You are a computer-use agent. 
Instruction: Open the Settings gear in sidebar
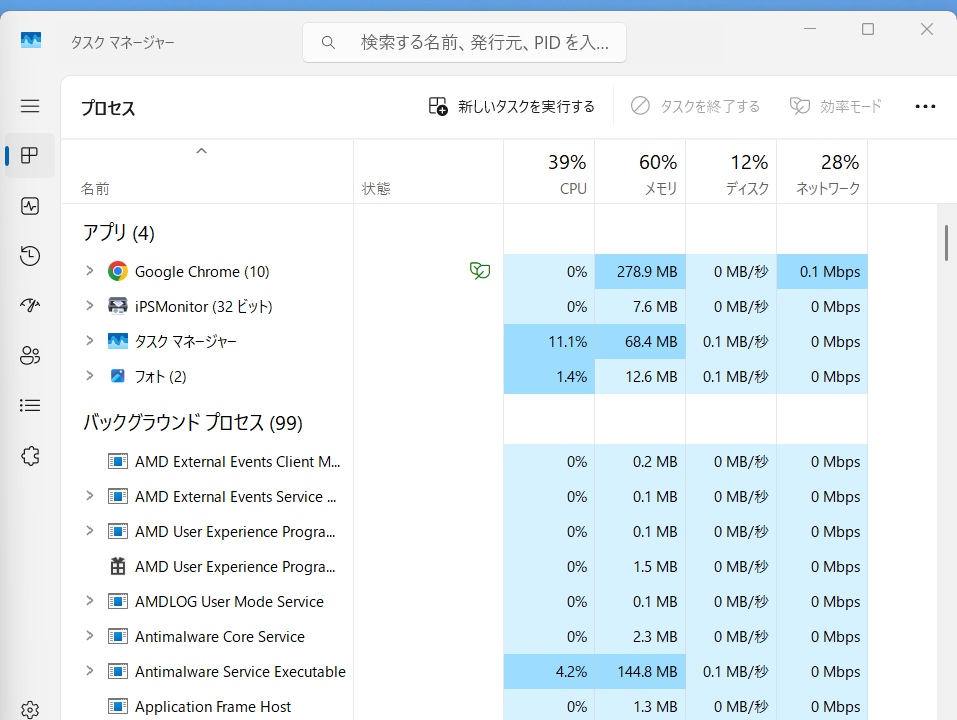point(30,709)
